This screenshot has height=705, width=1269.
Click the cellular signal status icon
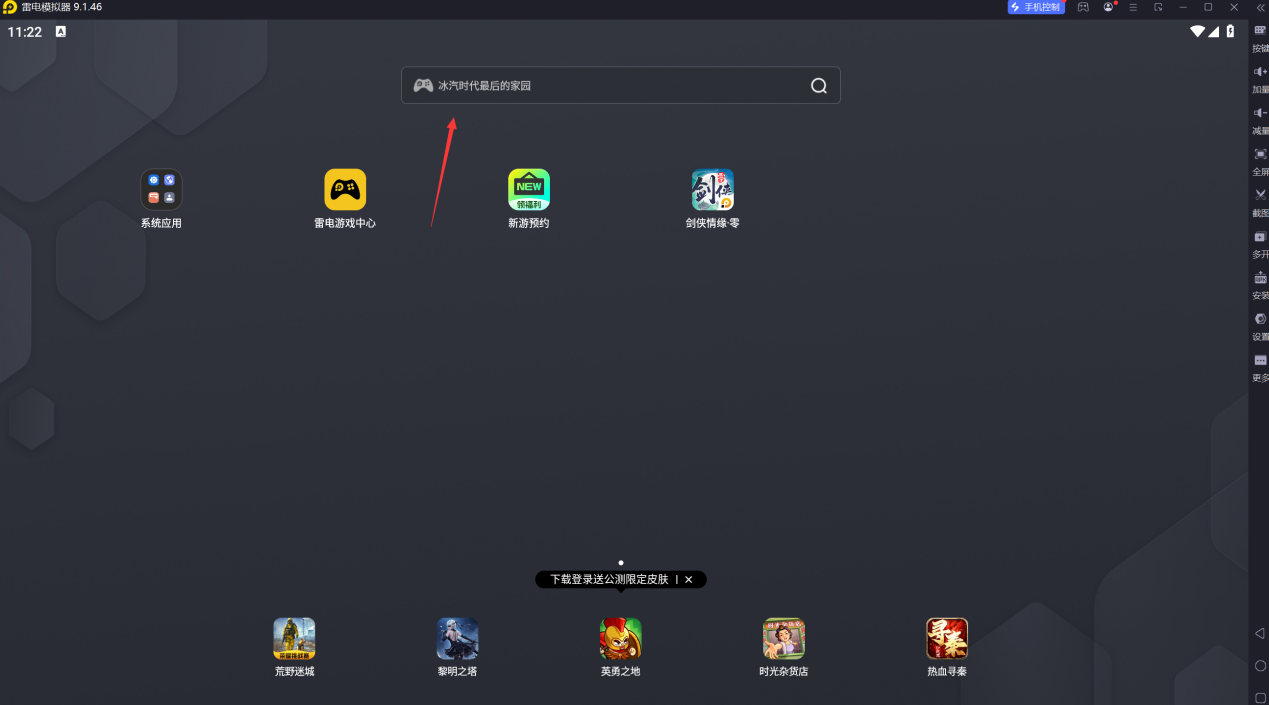[x=1213, y=32]
